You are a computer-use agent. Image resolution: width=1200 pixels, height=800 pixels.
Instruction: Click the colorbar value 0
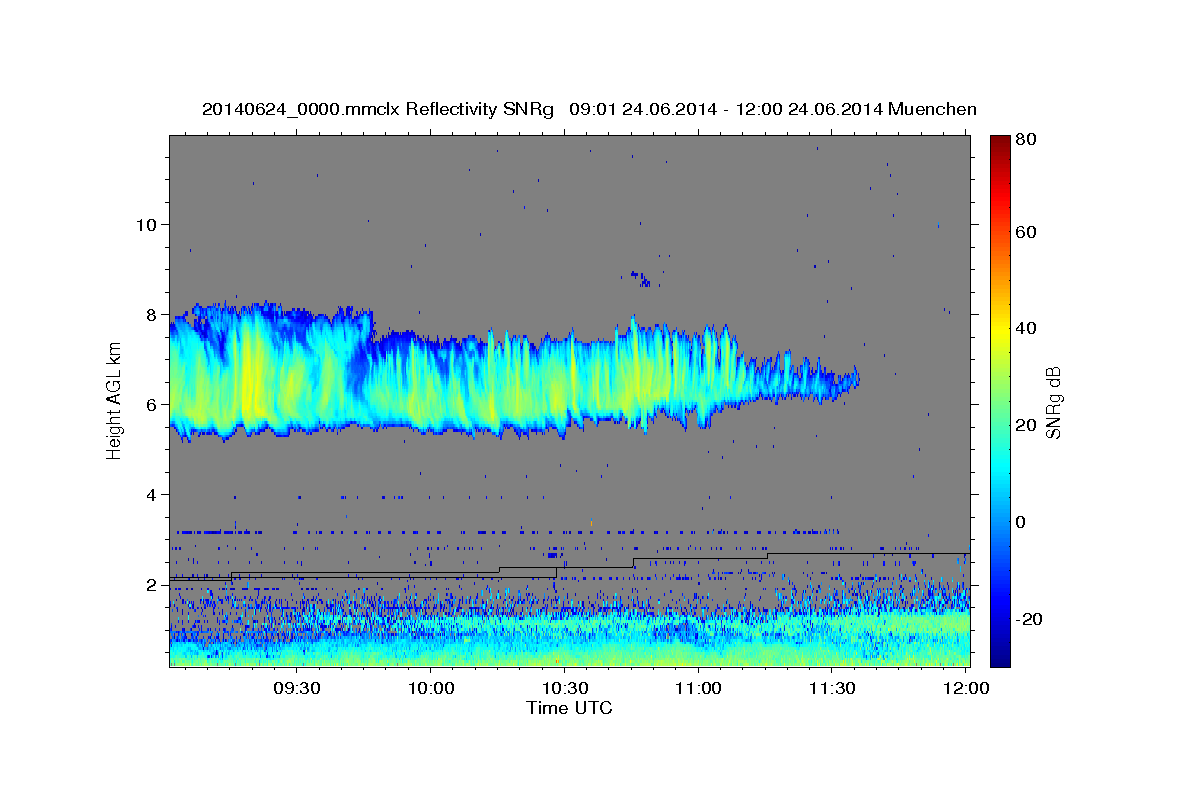[x=1021, y=522]
